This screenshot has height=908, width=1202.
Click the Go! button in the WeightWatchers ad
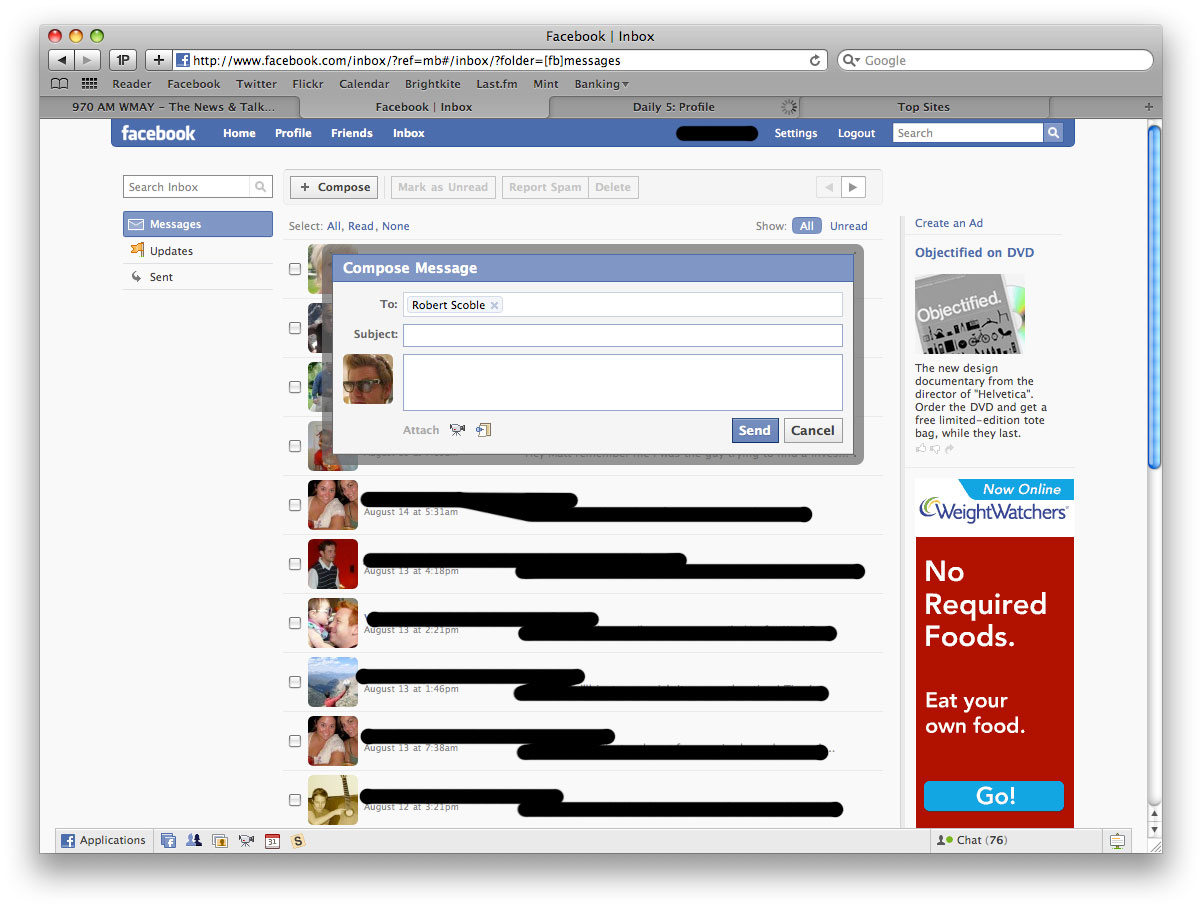pos(994,796)
